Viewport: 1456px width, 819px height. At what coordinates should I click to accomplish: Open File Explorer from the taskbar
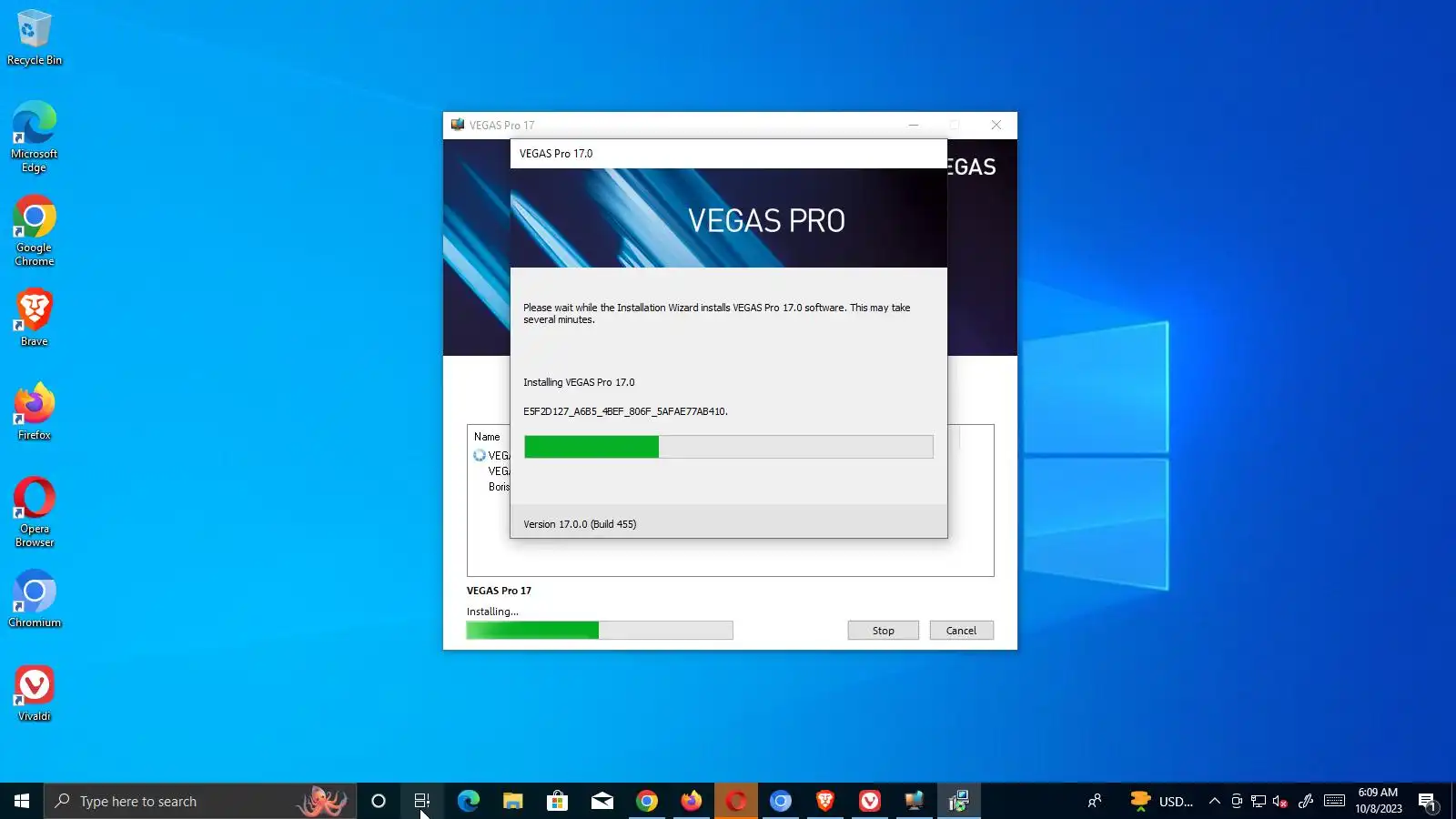512,801
